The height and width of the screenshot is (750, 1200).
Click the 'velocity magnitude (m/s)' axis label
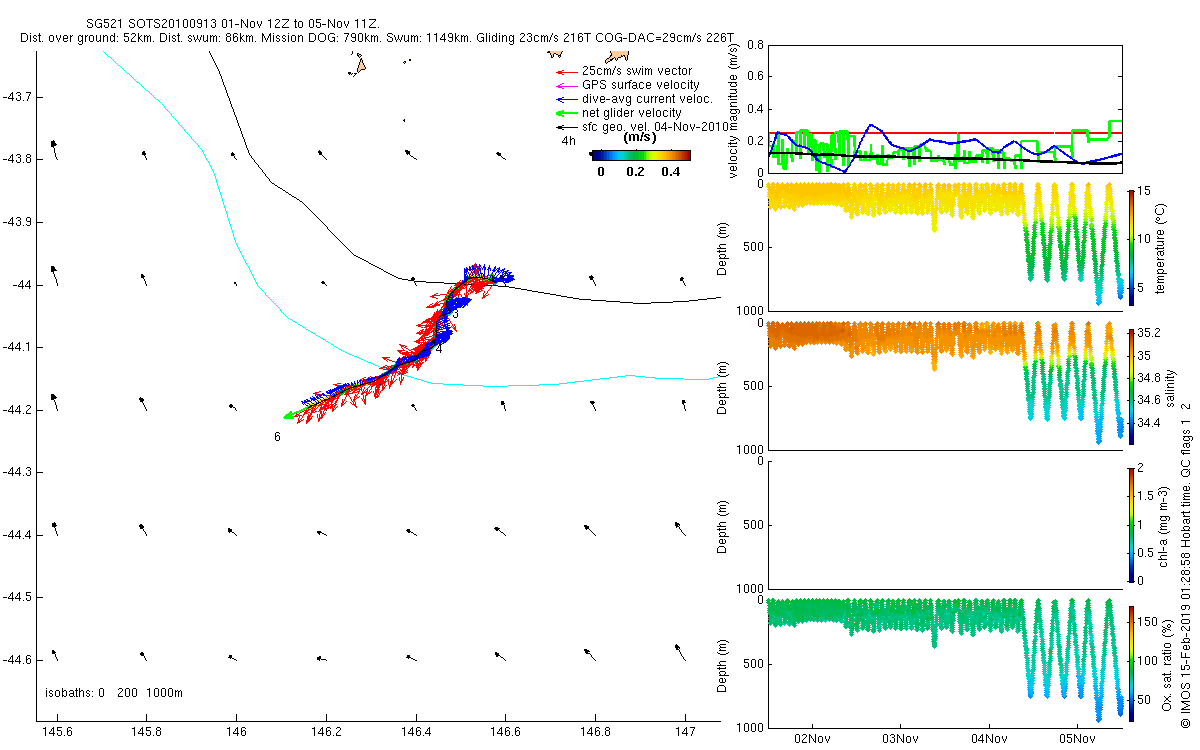735,110
